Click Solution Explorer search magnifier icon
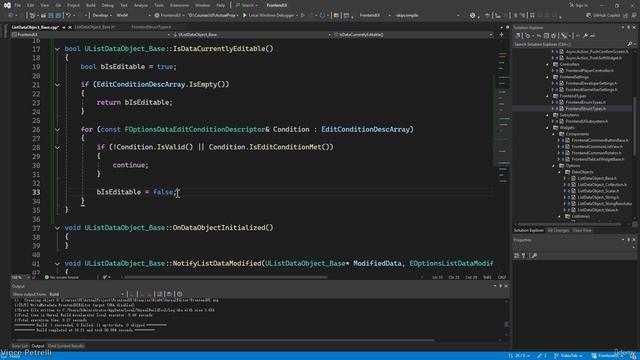This screenshot has height=360, width=640. click(630, 44)
